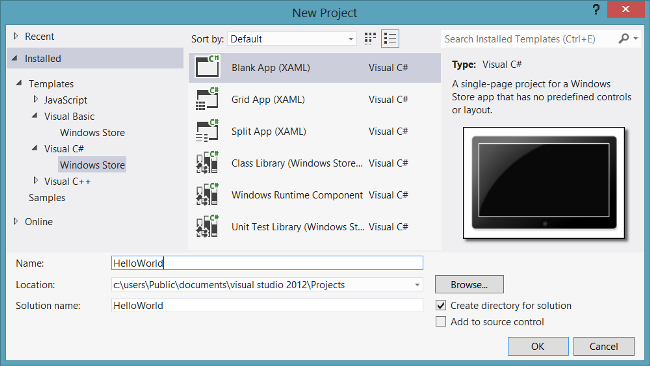
Task: Choose the Grid App (XAML) template icon
Action: click(x=207, y=99)
